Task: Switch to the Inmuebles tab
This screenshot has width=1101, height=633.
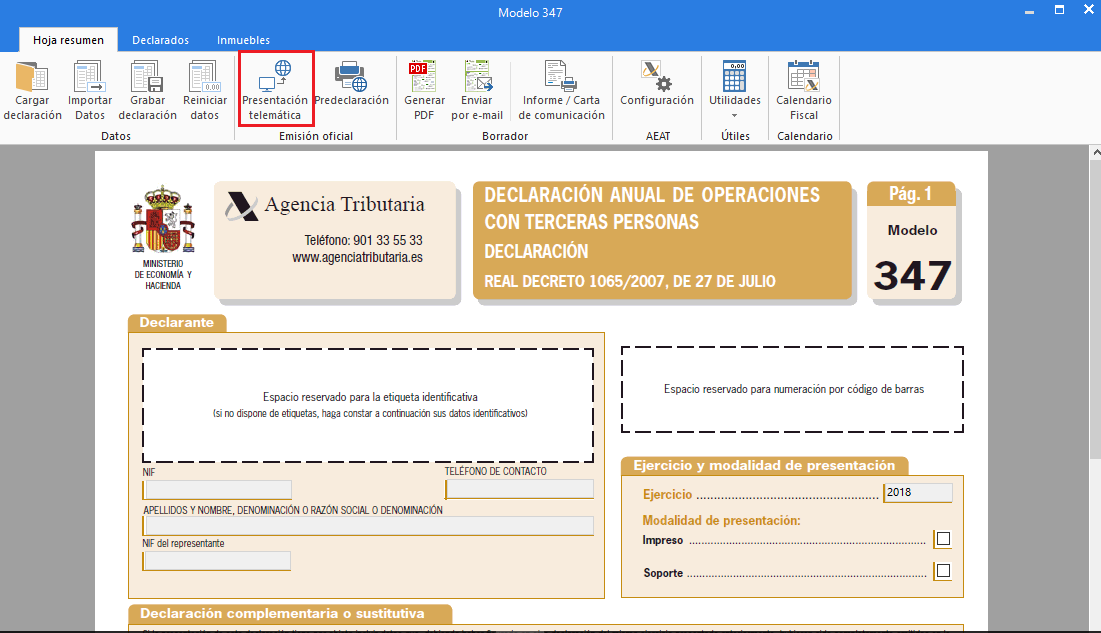Action: click(243, 40)
